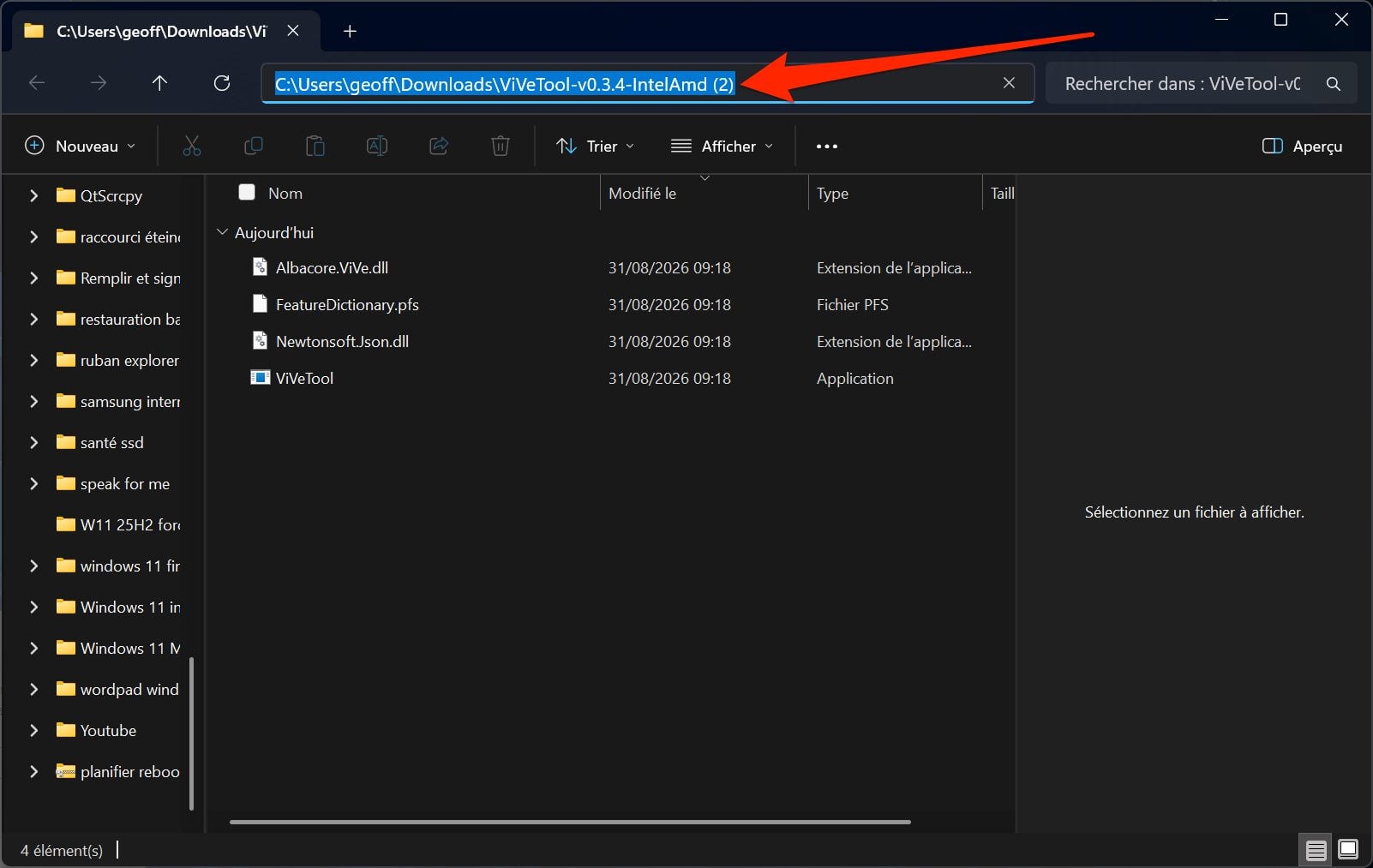The width and height of the screenshot is (1373, 868).
Task: Open the Afficher view dropdown
Action: 722,147
